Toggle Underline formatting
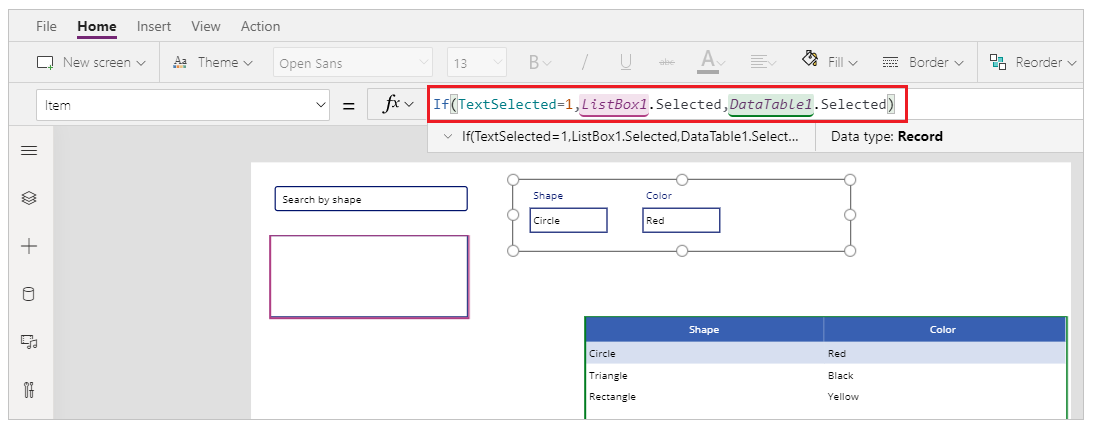The height and width of the screenshot is (434, 1097). 625,62
